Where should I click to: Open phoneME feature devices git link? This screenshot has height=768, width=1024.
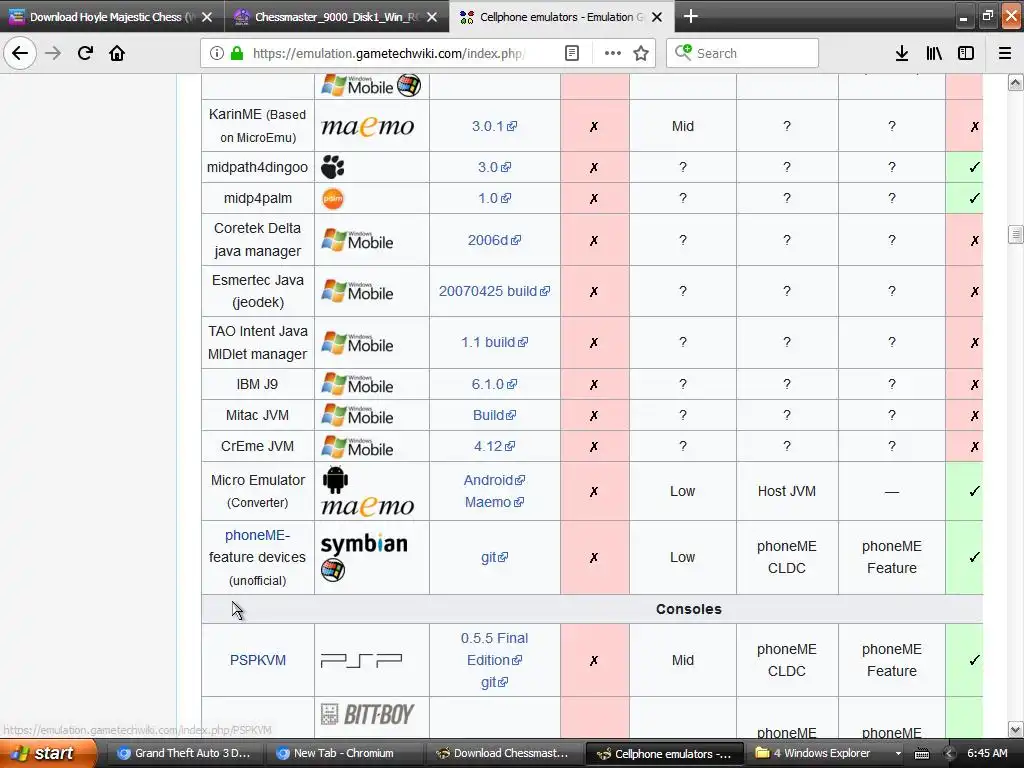pyautogui.click(x=494, y=557)
